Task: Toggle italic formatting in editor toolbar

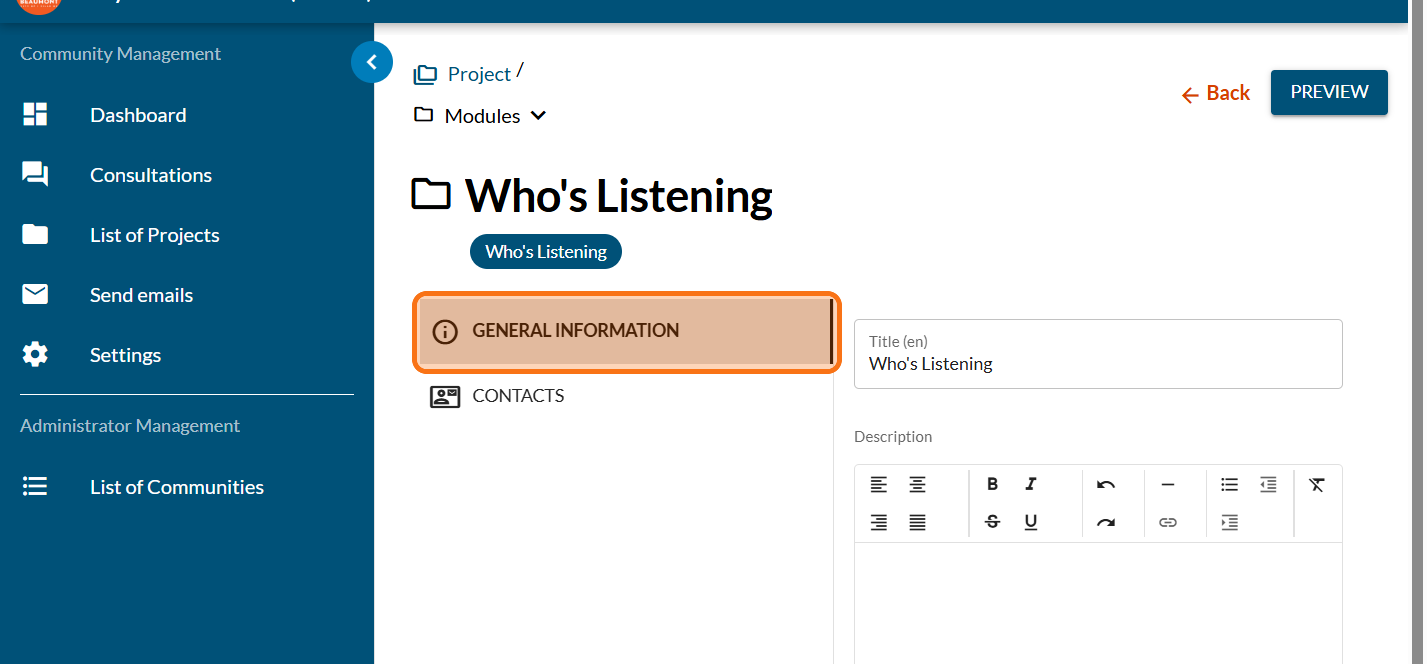Action: 1030,484
